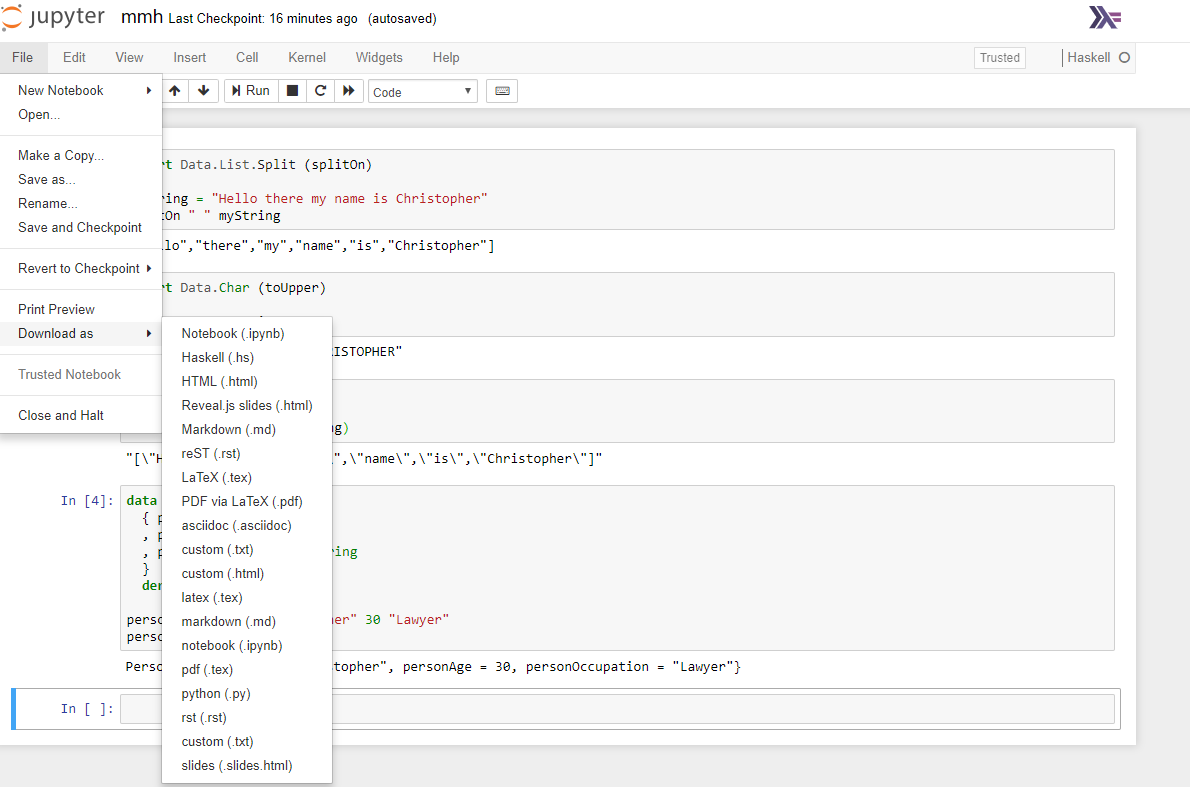The image size is (1190, 787).
Task: Move the cell up with the arrow icon
Action: click(175, 91)
